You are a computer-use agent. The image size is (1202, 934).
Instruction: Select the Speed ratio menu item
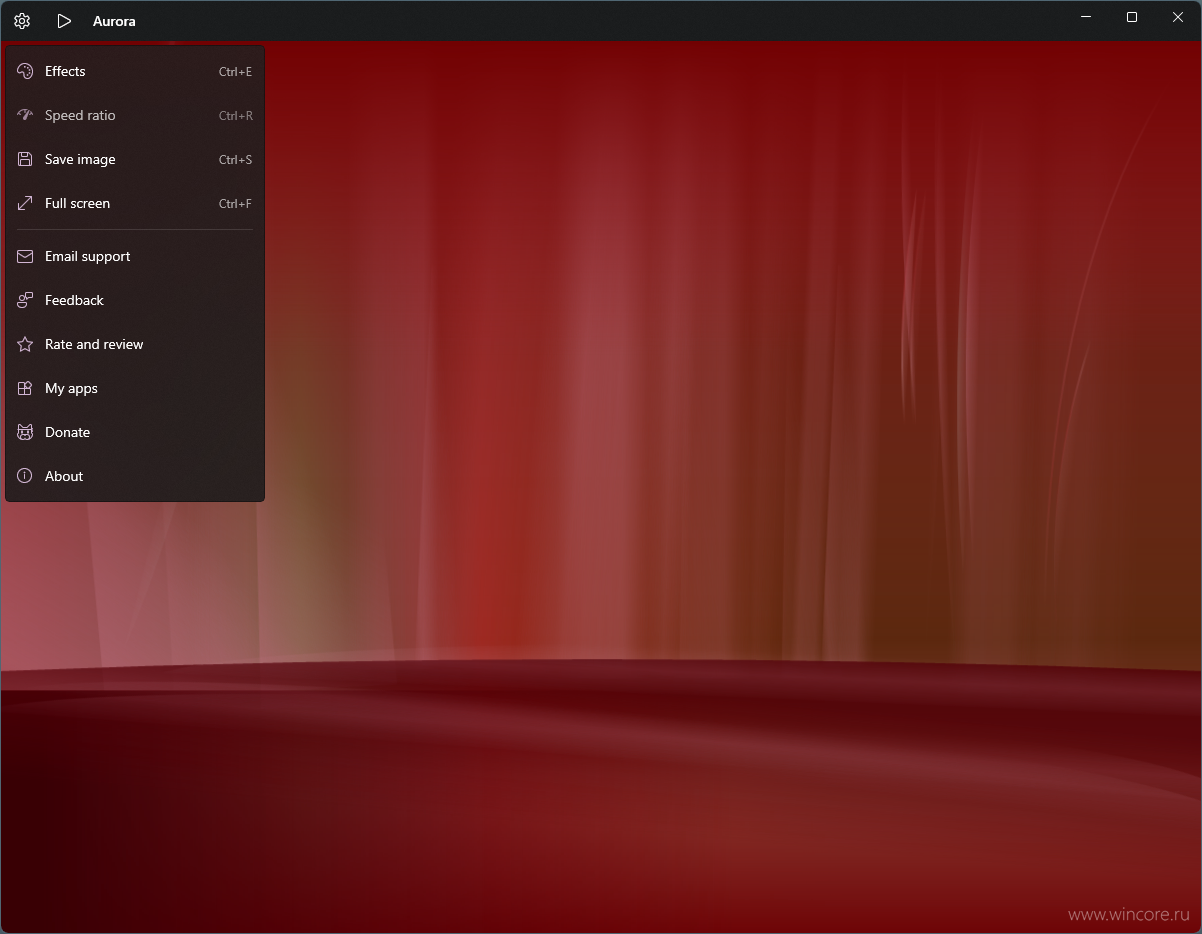tap(135, 115)
